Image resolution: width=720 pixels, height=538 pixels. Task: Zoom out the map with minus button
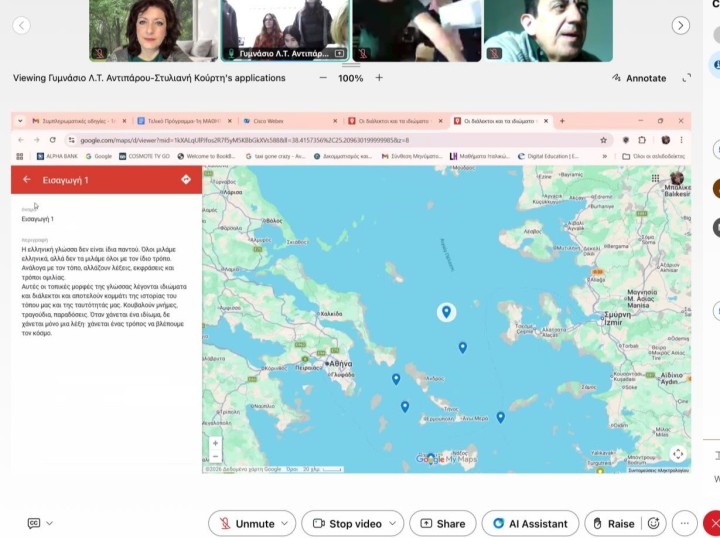(x=215, y=457)
